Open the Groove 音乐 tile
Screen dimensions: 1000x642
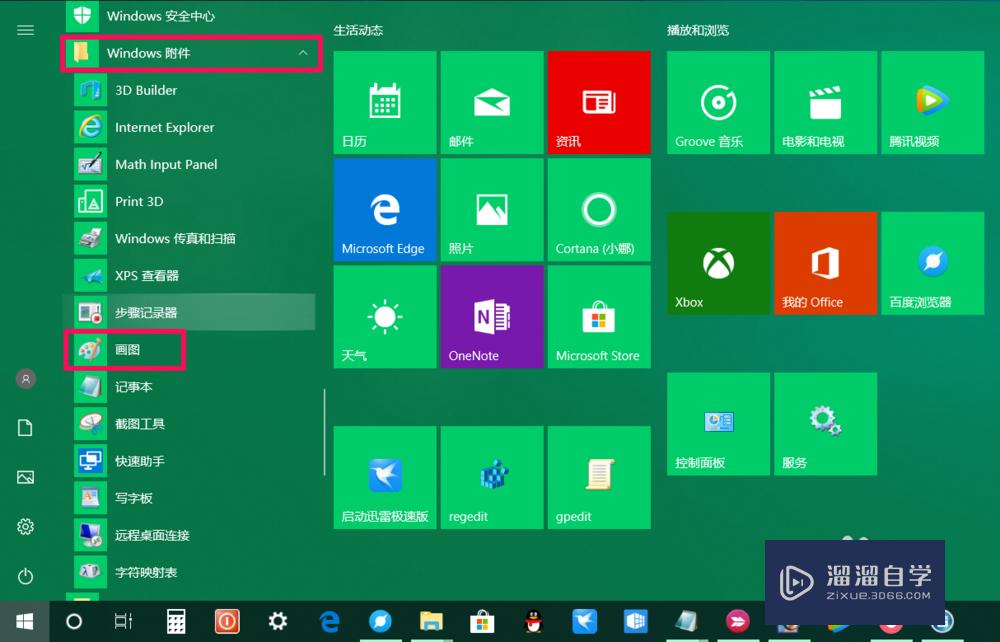tap(718, 103)
